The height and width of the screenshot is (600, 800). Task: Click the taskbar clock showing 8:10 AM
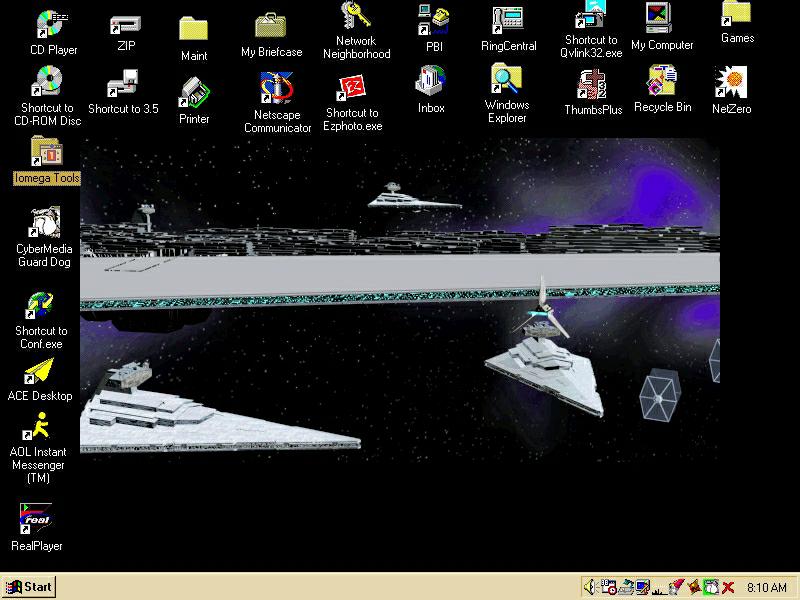[767, 587]
